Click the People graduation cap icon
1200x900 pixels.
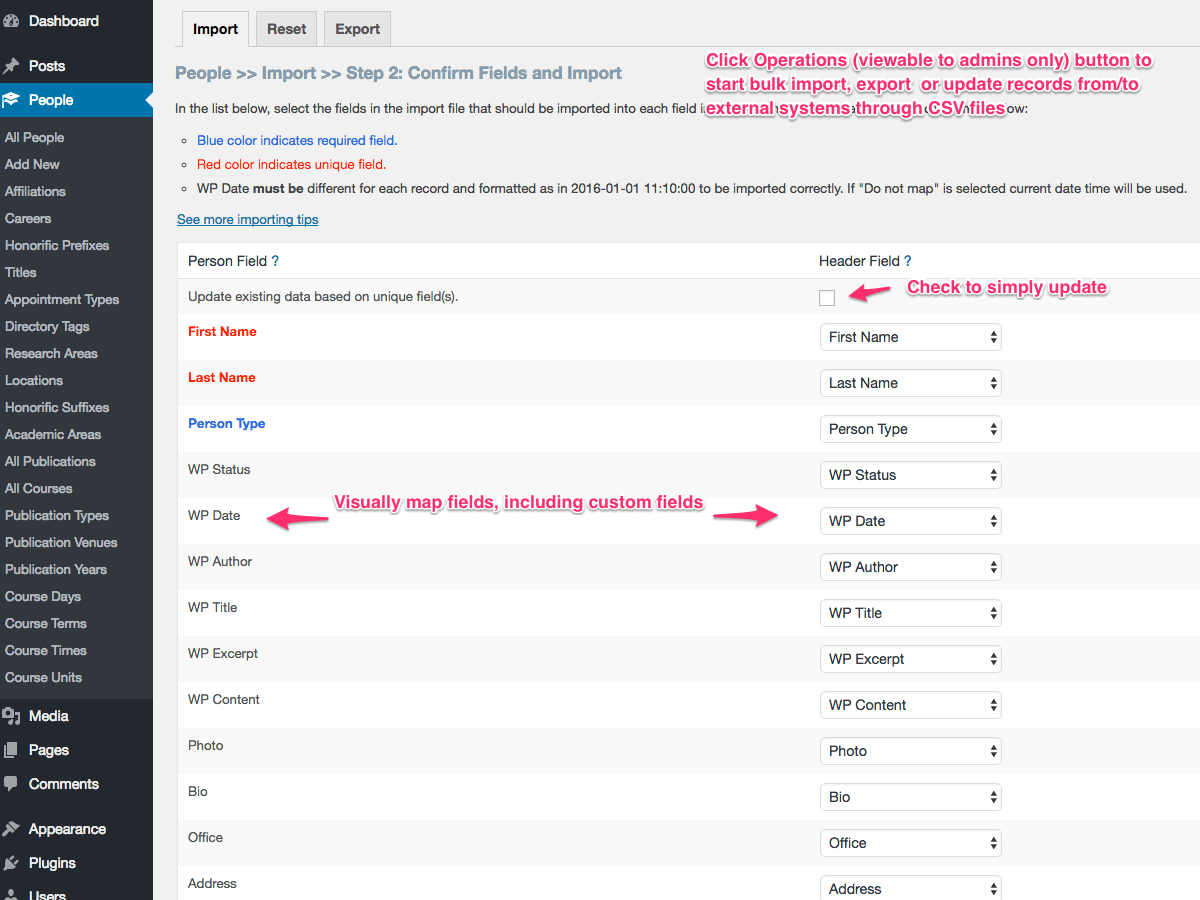pyautogui.click(x=12, y=100)
